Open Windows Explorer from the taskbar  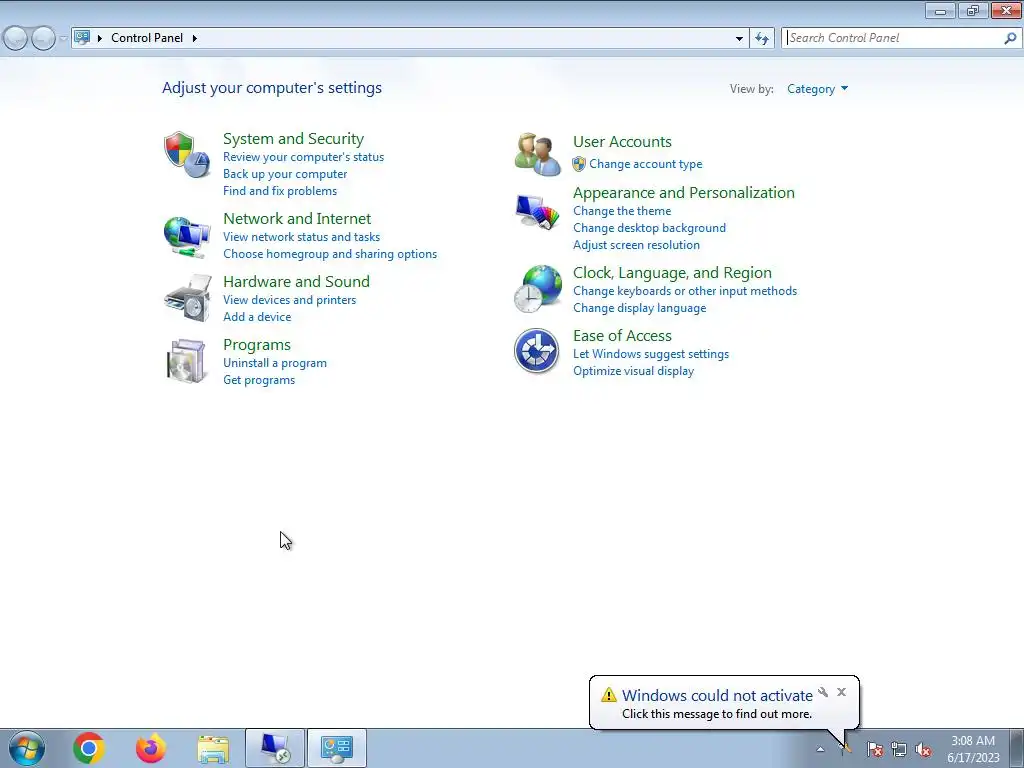point(213,748)
